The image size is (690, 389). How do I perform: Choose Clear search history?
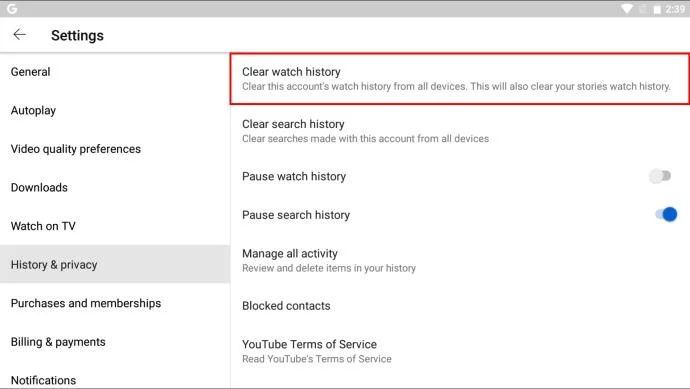tap(460, 131)
